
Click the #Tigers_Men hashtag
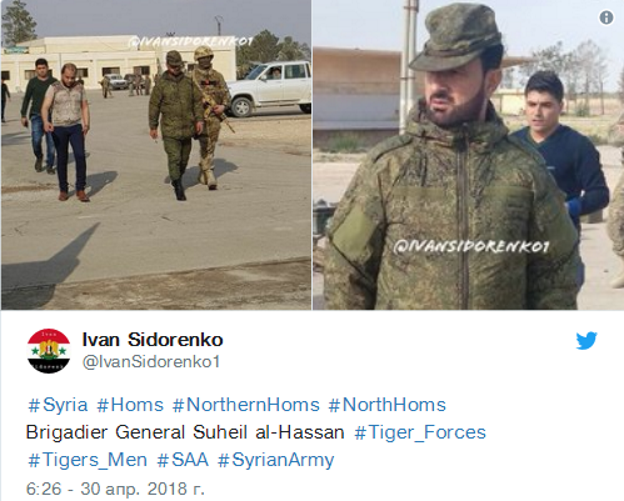88,460
